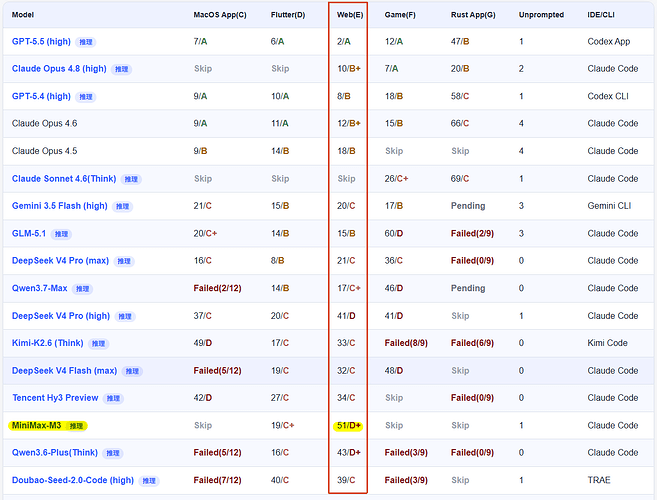Click the Game(F) column header
Screen dimensions: 657x500
(x=400, y=15)
